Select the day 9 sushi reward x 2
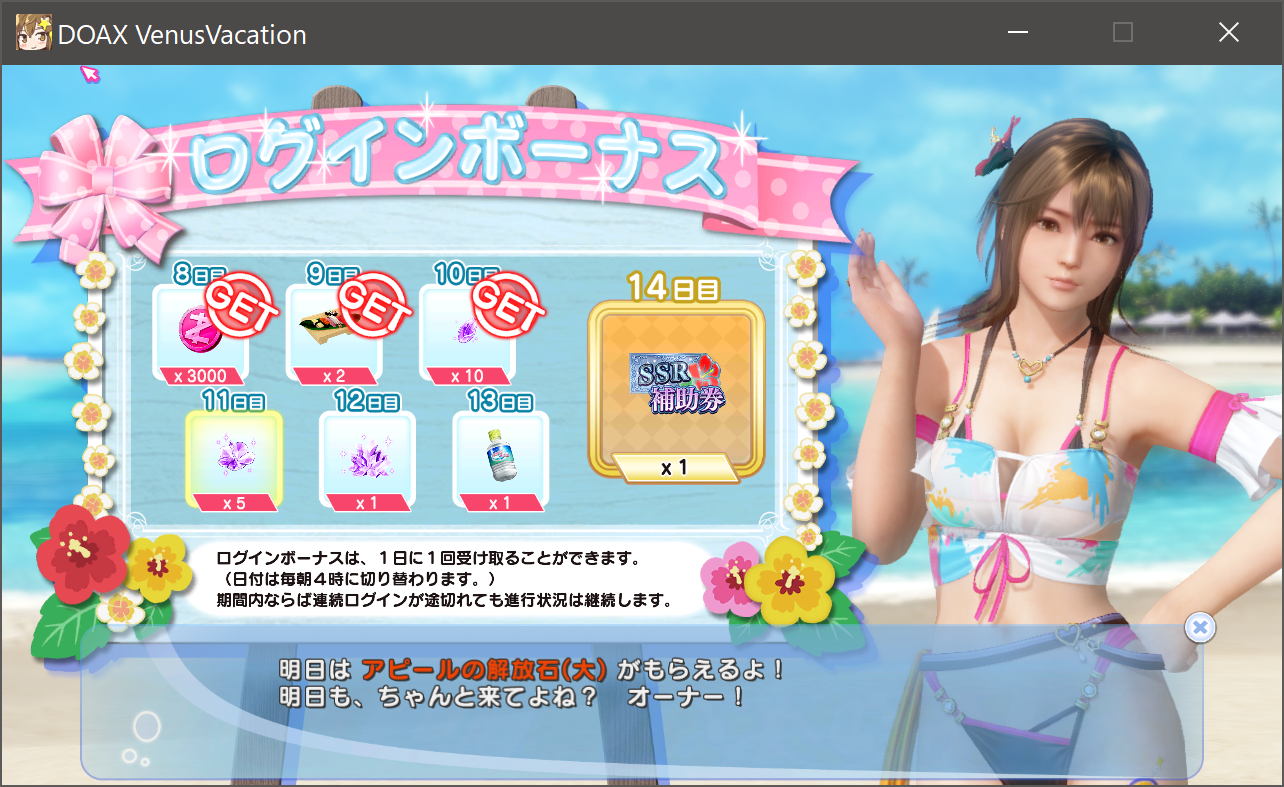 point(334,333)
